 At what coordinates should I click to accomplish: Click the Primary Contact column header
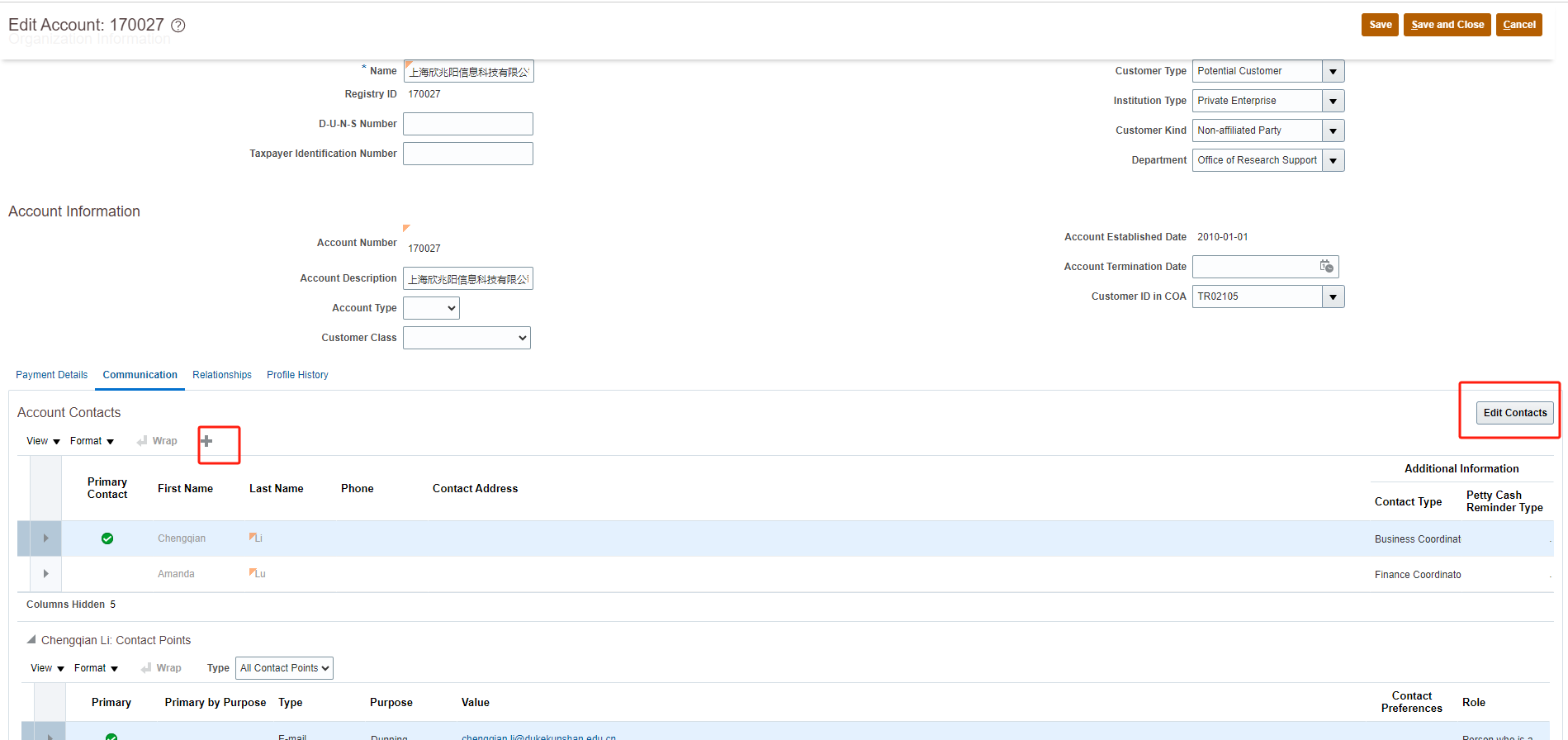coord(107,488)
